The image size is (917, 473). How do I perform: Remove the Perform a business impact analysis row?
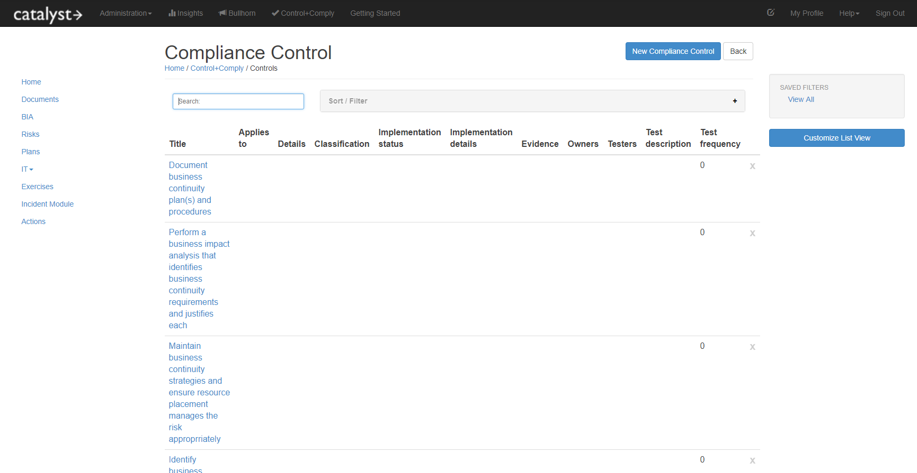coord(752,233)
